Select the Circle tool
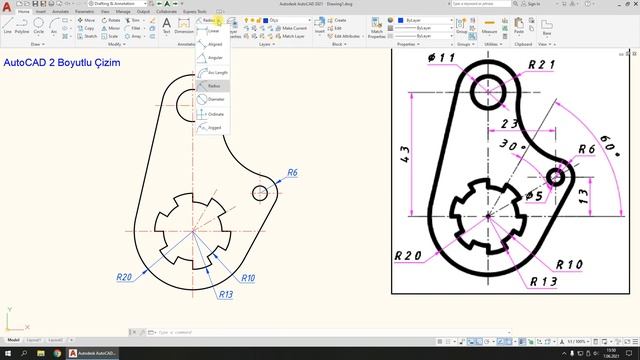Image resolution: width=640 pixels, height=360 pixels. (38, 25)
